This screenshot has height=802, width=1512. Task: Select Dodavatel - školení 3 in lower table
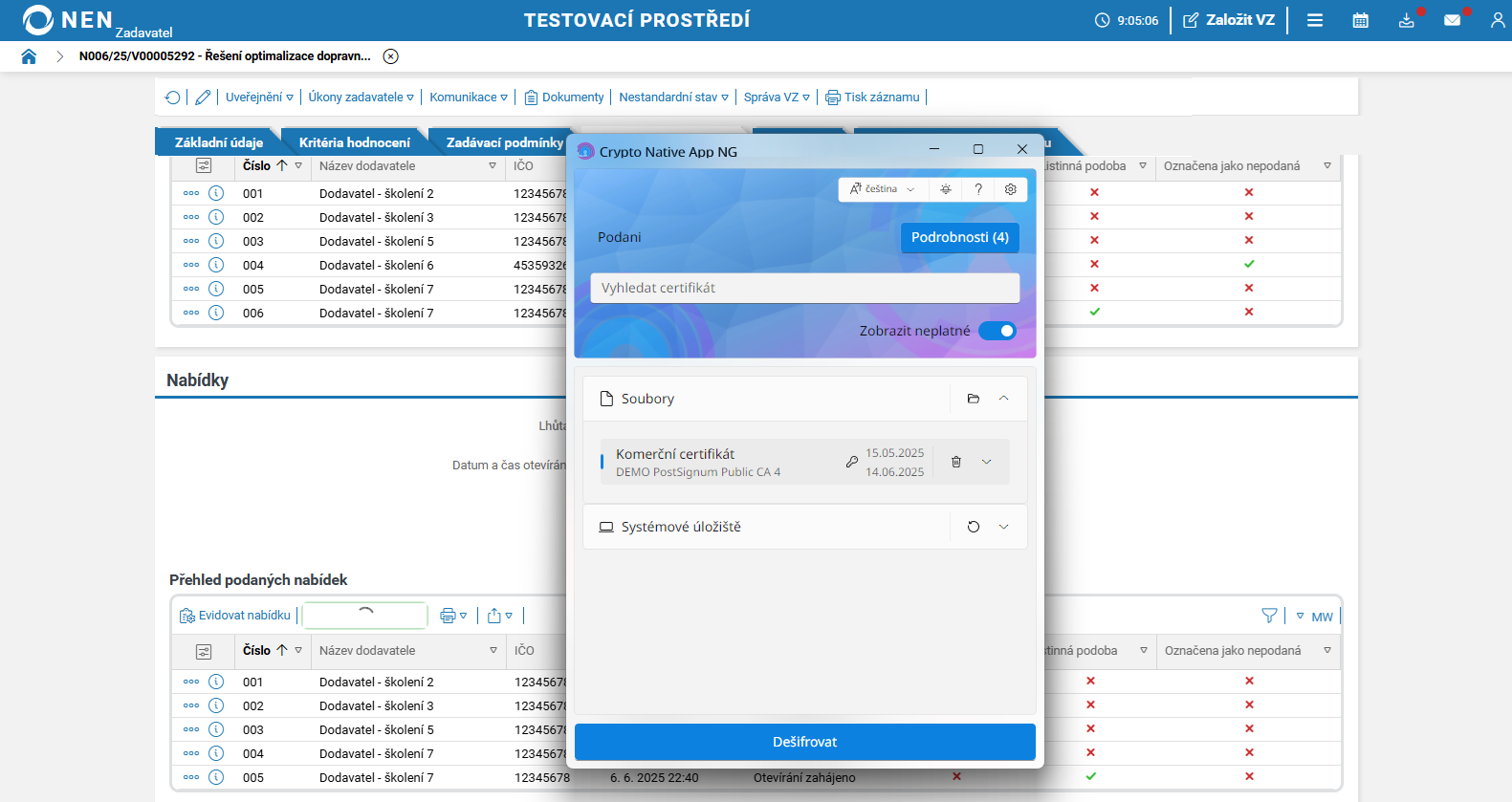[x=377, y=705]
